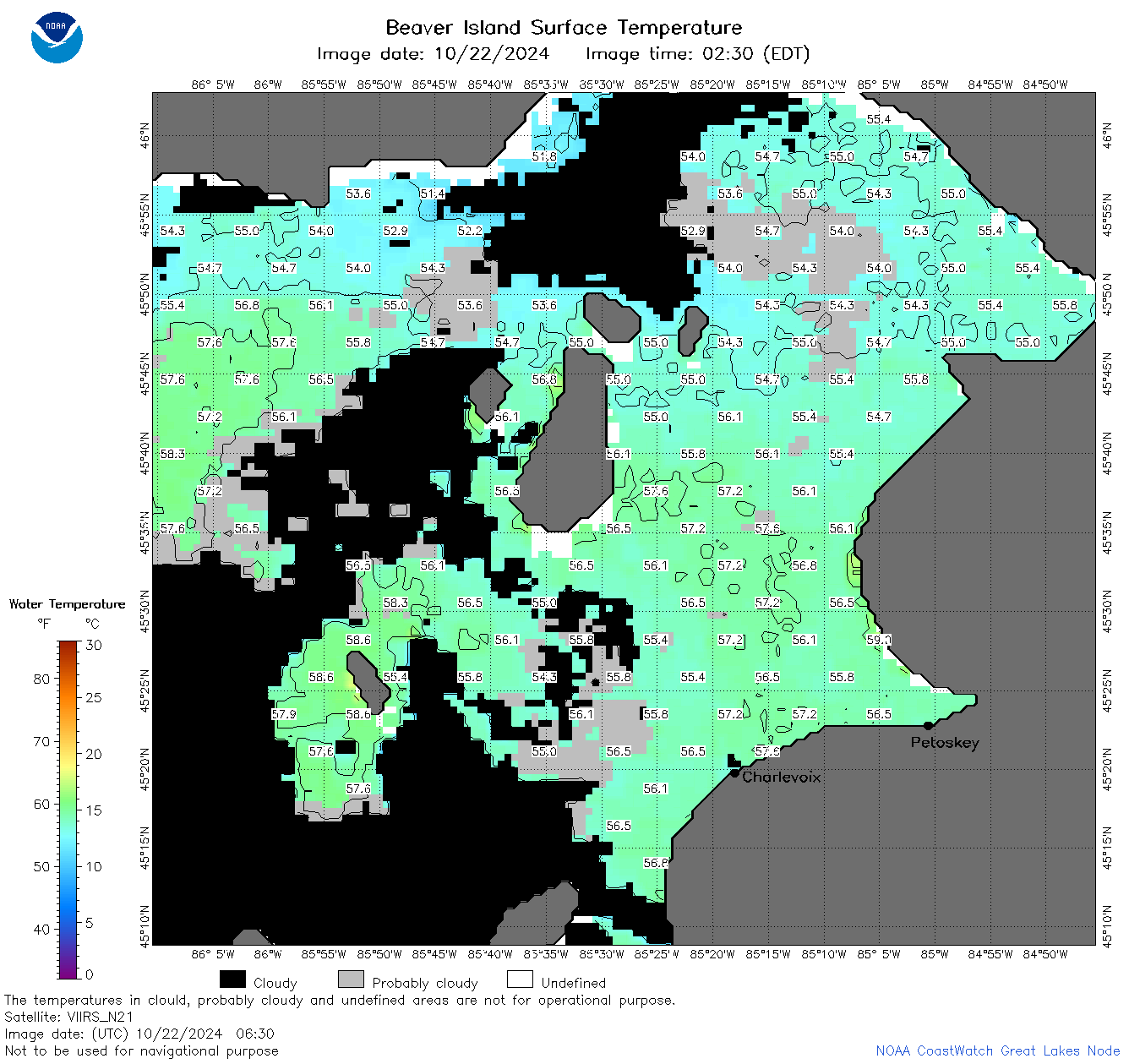Select the white Undefined legend swatch
This screenshot has width=1129, height=1064.
click(x=520, y=979)
